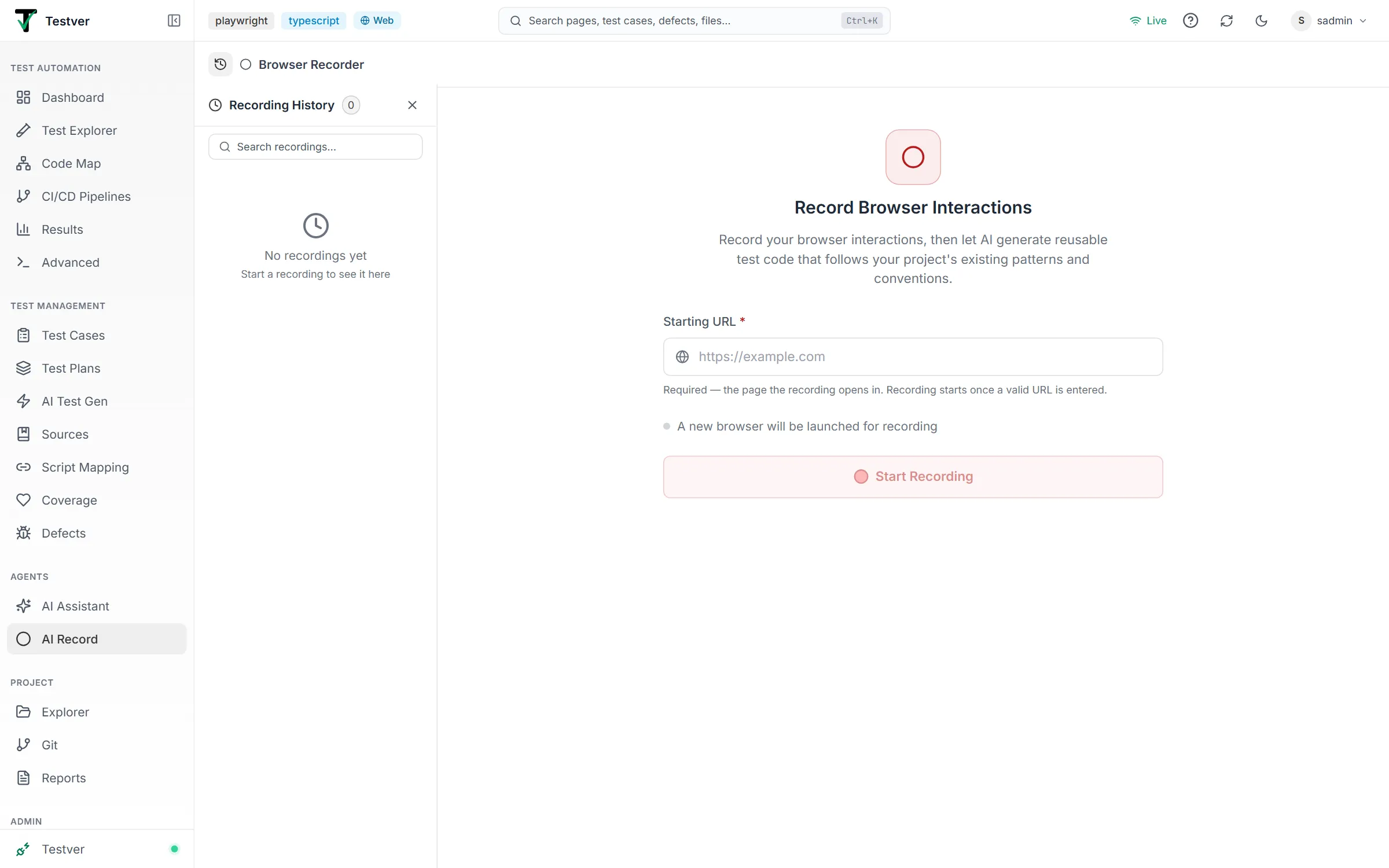Navigate to Test Cases
Screen dimensions: 1389x868
97,335
